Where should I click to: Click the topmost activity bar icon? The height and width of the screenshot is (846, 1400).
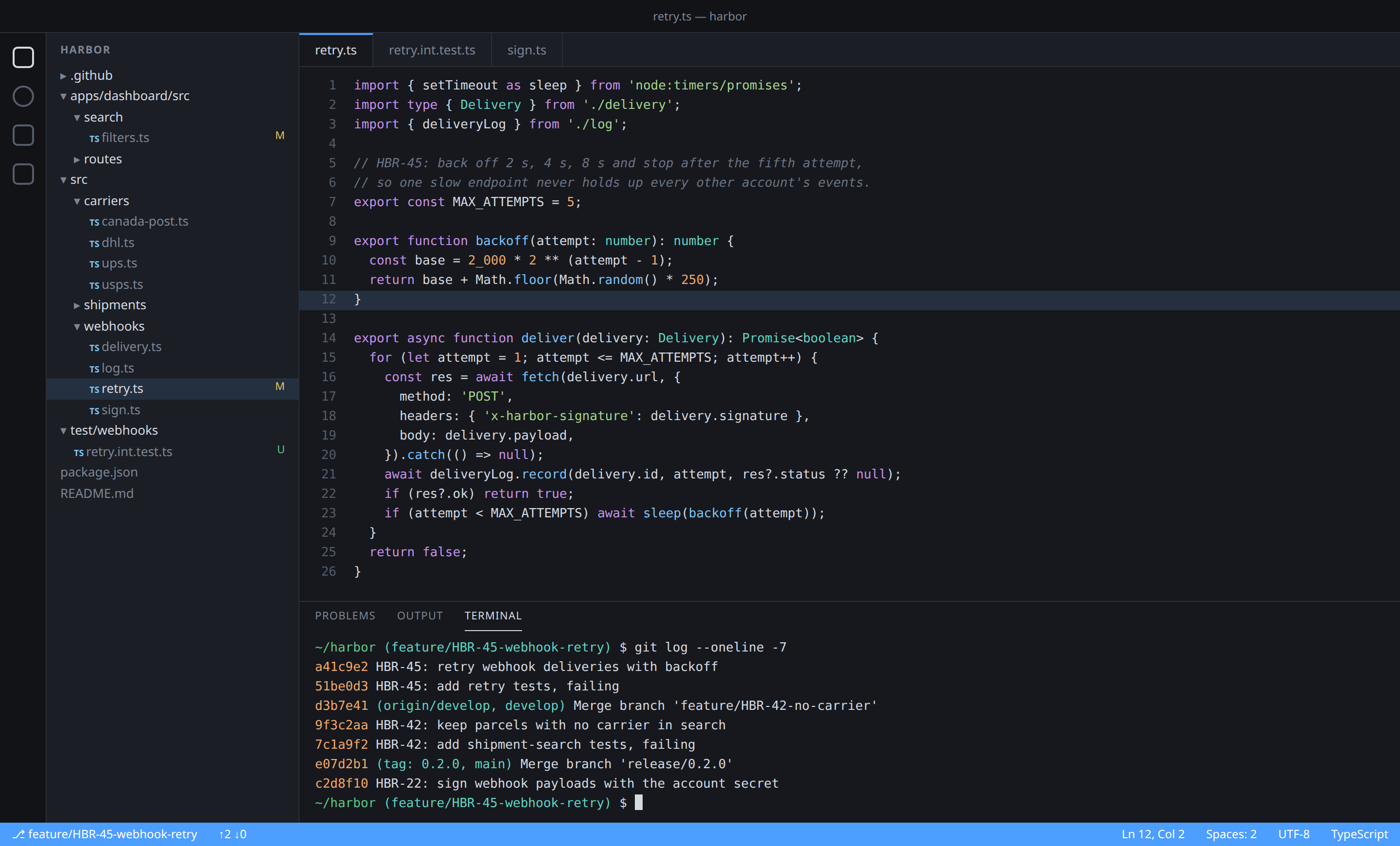tap(23, 57)
